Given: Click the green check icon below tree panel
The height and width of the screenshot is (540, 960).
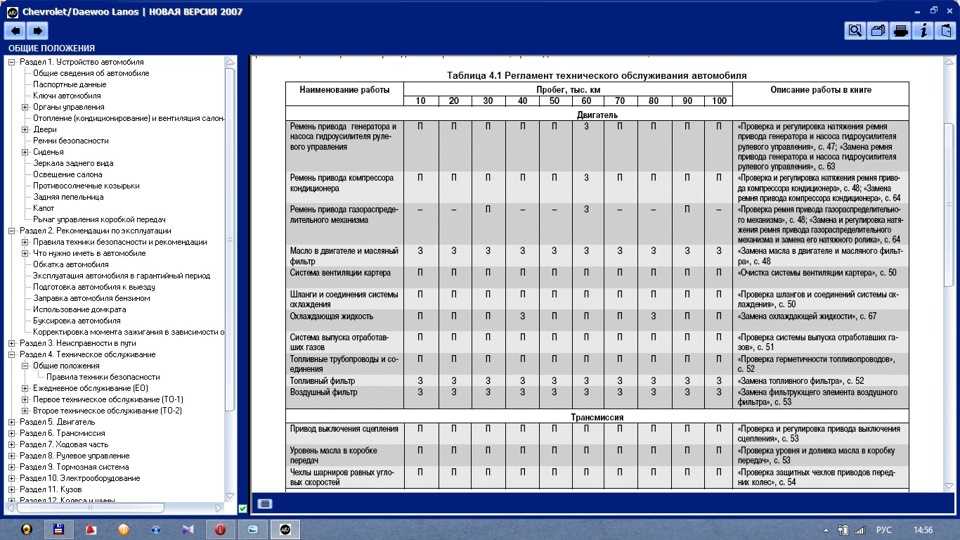Looking at the screenshot, I should pos(242,508).
